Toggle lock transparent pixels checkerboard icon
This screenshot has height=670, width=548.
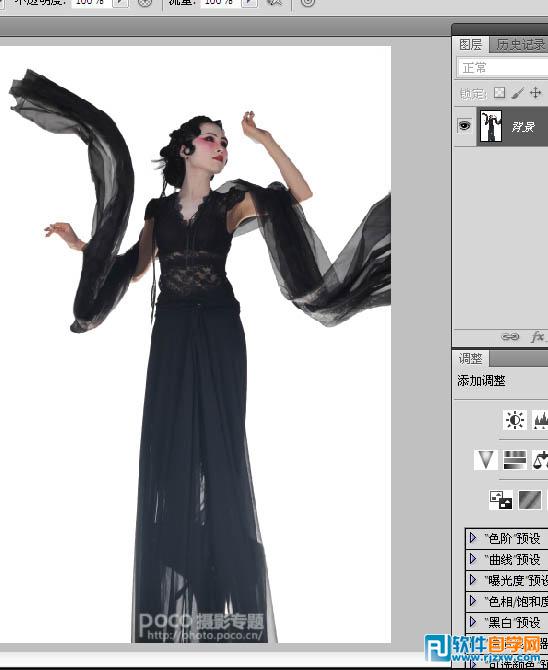[499, 93]
